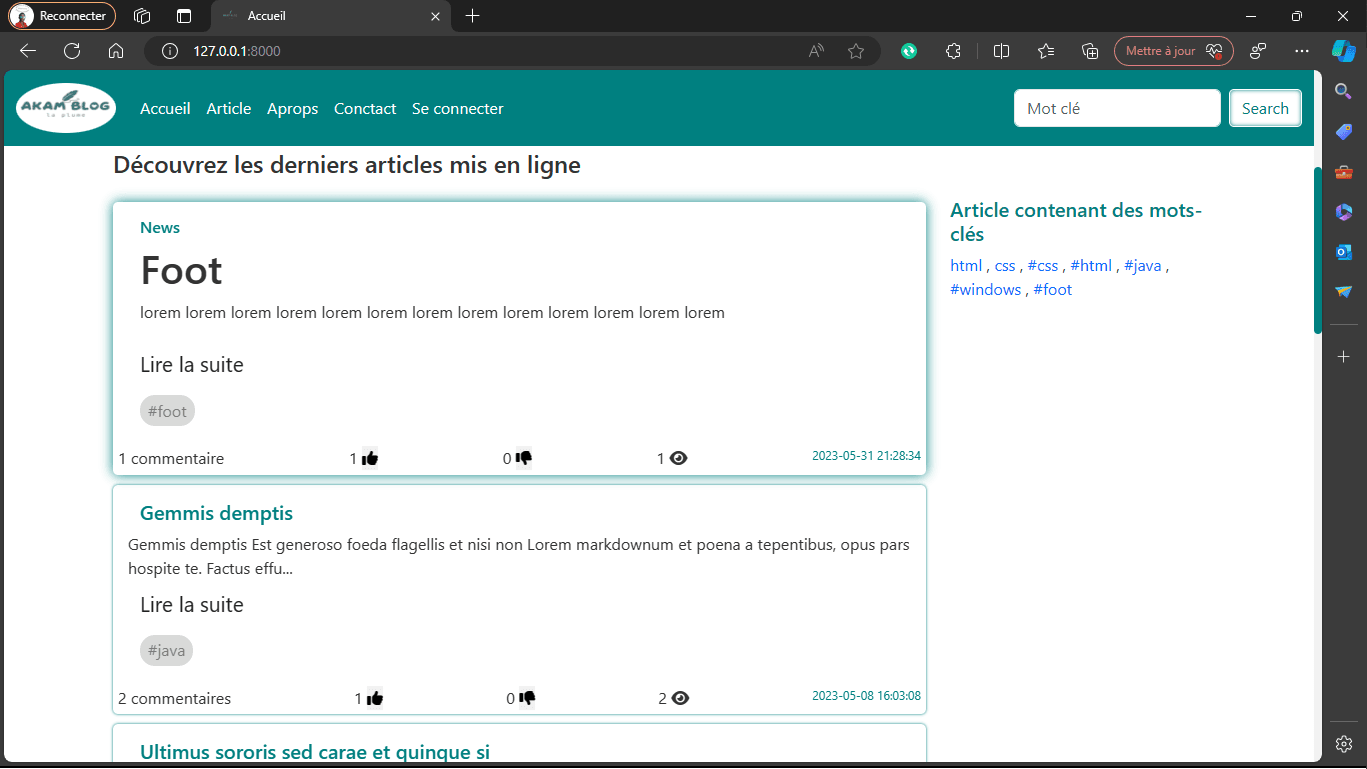The width and height of the screenshot is (1367, 769).
Task: Open Copilot in the sidebar
Action: tap(1343, 51)
